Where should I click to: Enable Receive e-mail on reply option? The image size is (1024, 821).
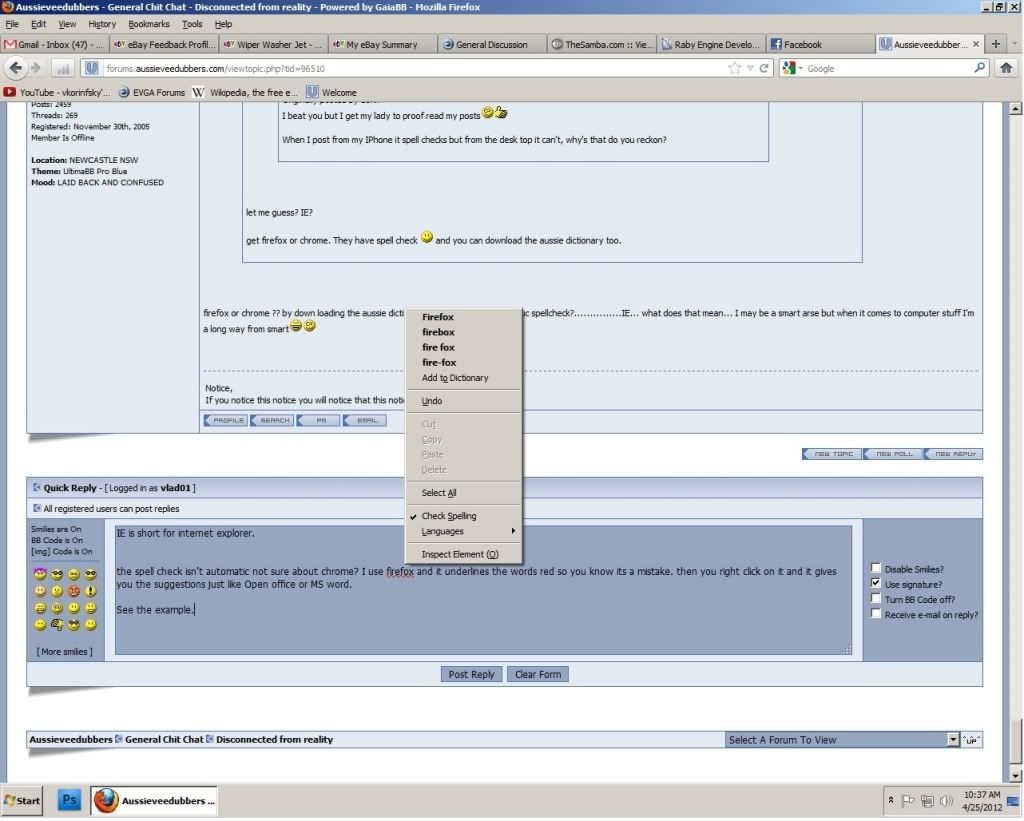click(x=876, y=615)
